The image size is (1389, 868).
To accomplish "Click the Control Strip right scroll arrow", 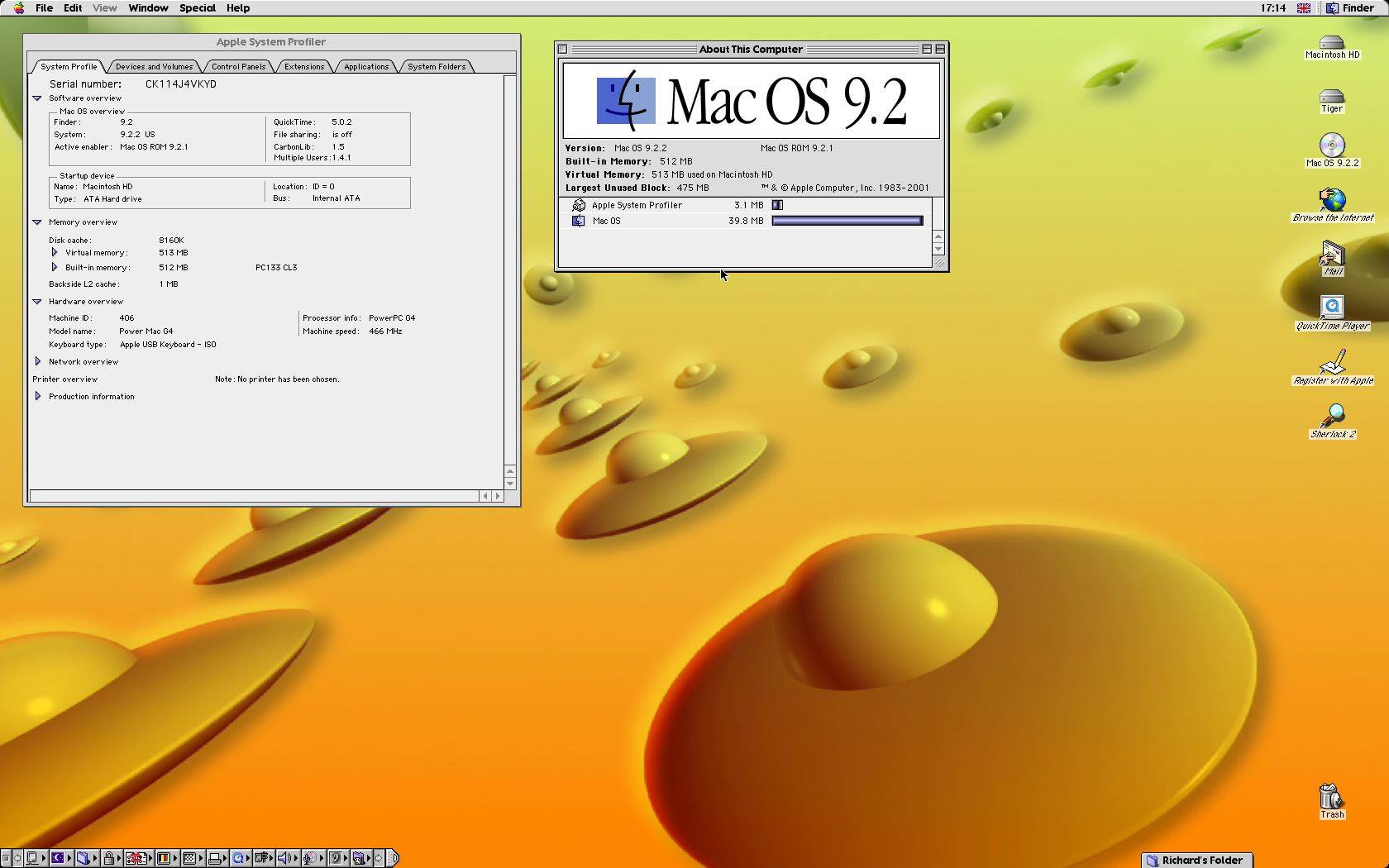I will click(x=379, y=858).
